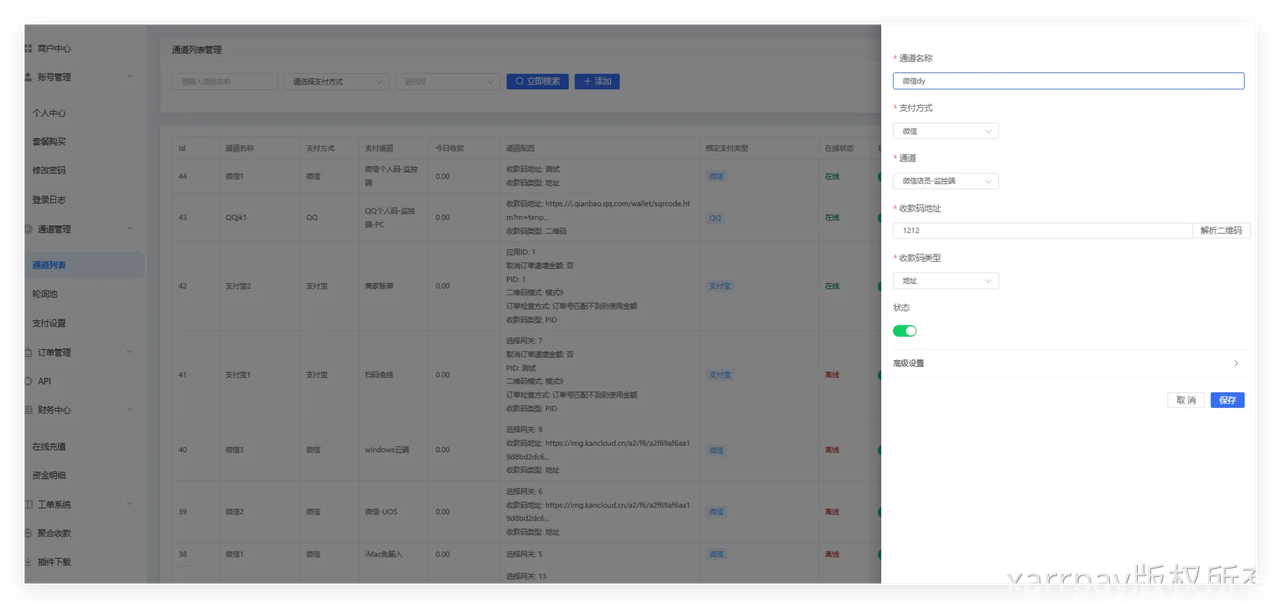Click the 财务中心 sidebar icon
The image size is (1280, 608).
click(28, 409)
